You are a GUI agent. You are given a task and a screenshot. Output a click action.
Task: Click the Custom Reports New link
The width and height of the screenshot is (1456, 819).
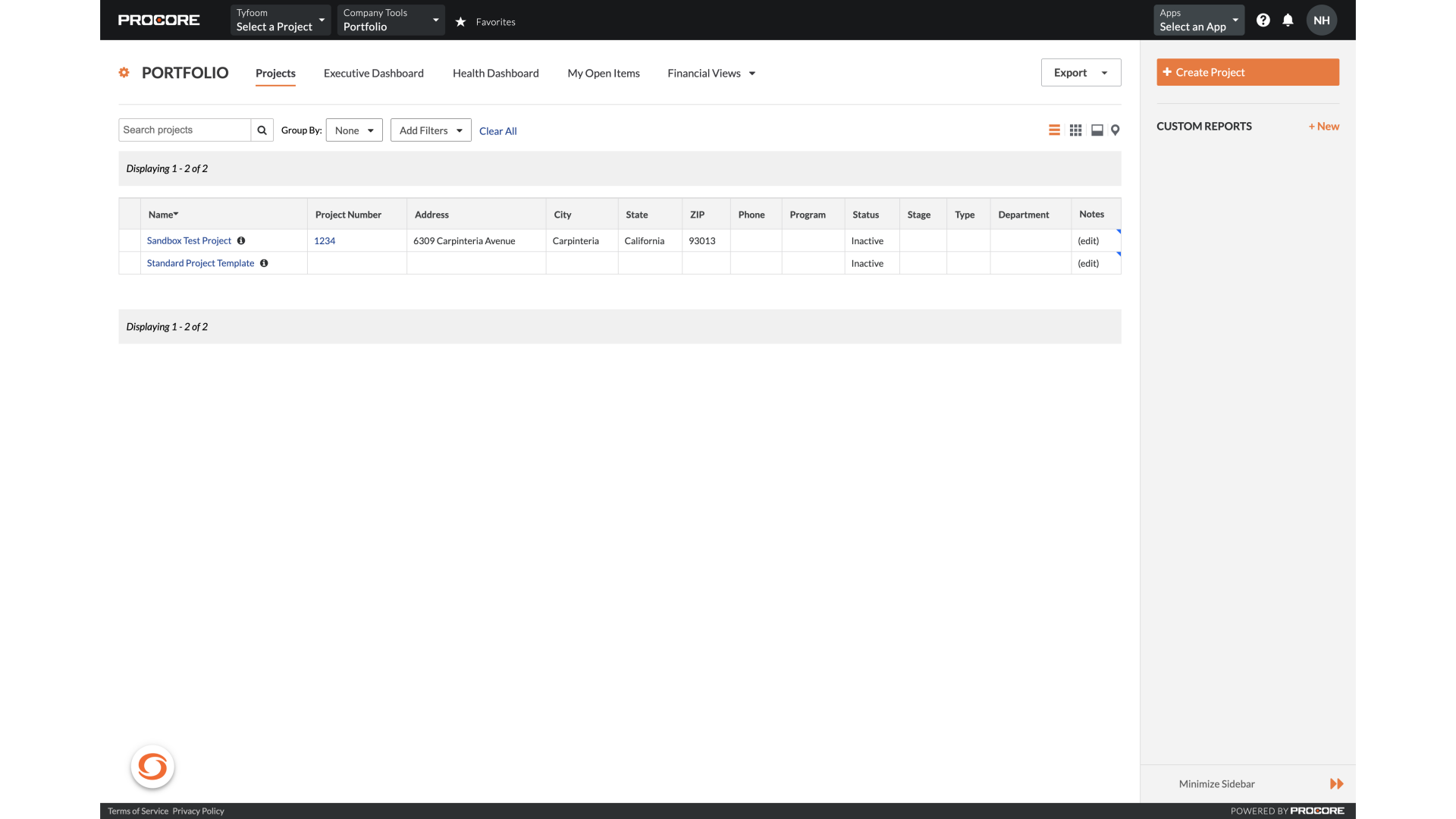[x=1324, y=126]
